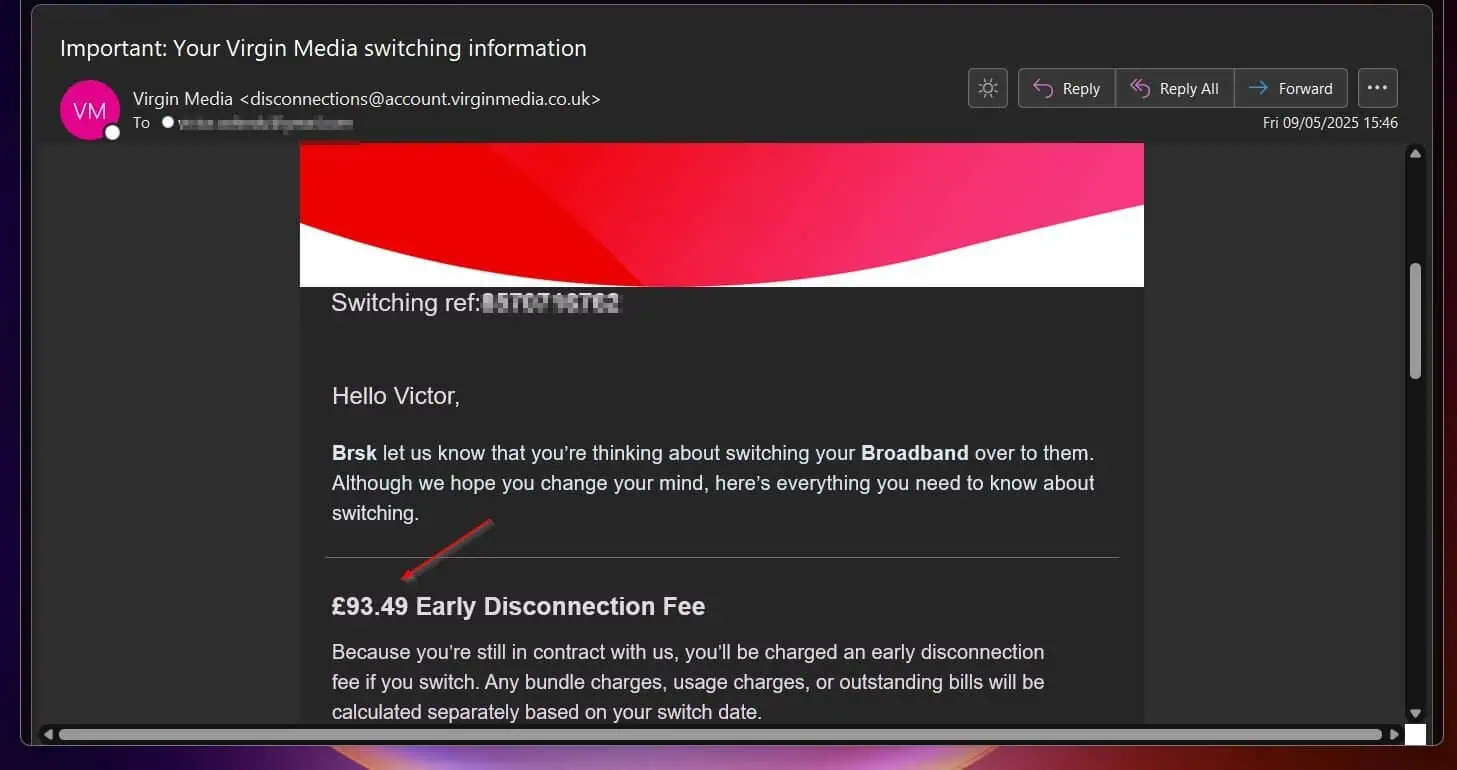This screenshot has height=770, width=1457.
Task: Click the recipient's presence indicator dot
Action: click(x=168, y=123)
